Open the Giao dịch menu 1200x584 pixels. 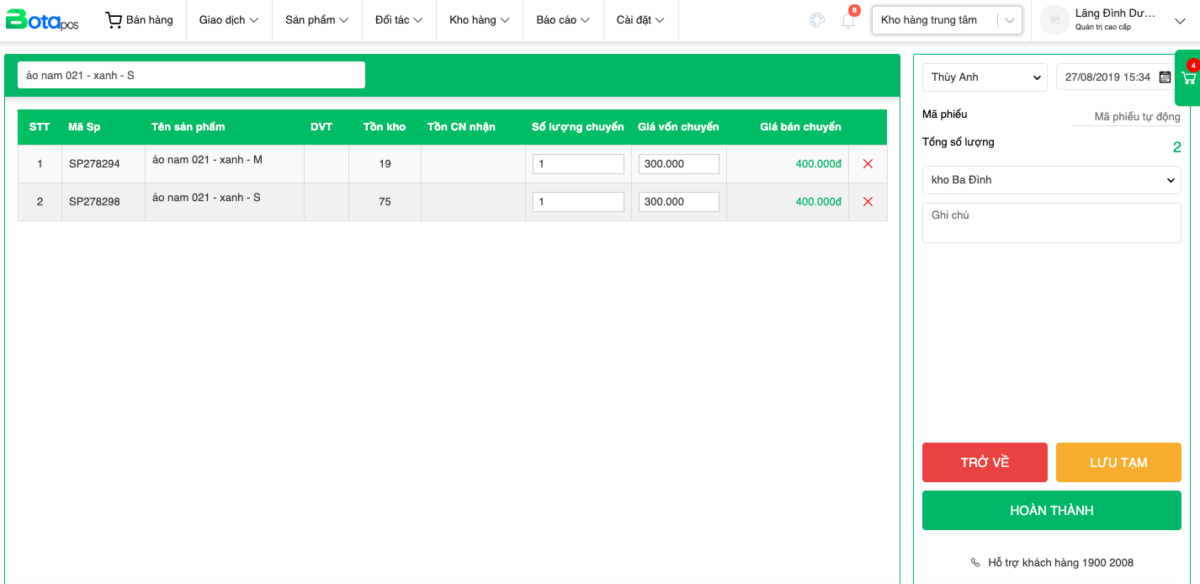coord(228,20)
